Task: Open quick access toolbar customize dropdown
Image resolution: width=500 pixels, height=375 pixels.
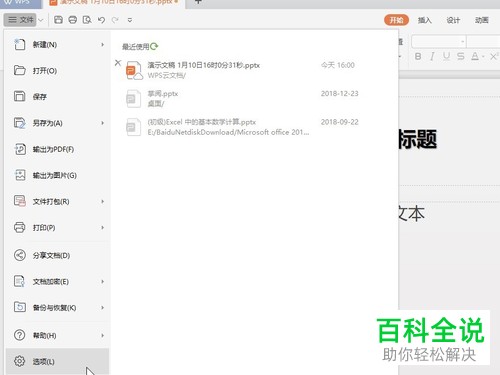Action: pyautogui.click(x=130, y=20)
